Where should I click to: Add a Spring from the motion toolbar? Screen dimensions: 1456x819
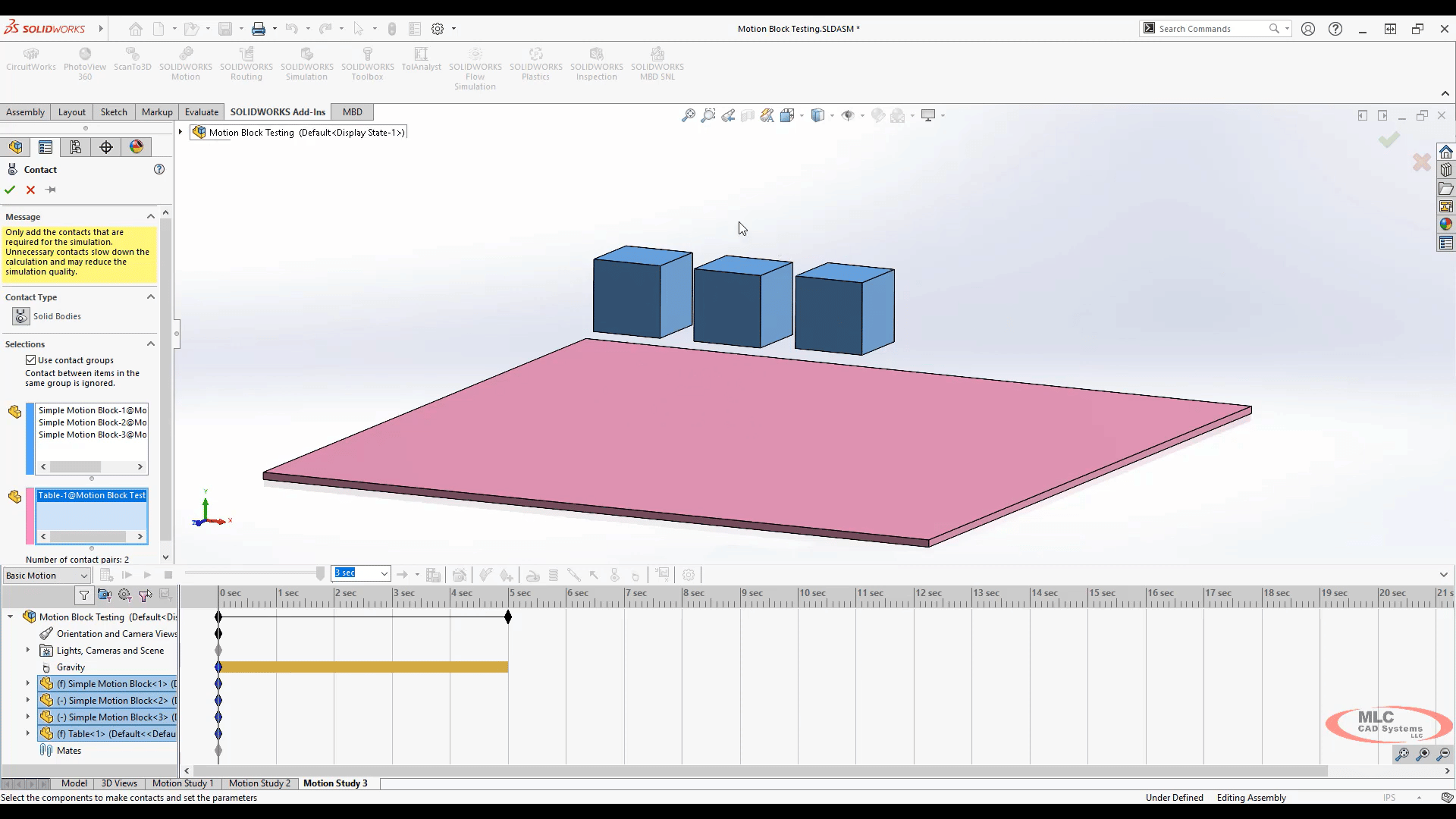pyautogui.click(x=554, y=575)
